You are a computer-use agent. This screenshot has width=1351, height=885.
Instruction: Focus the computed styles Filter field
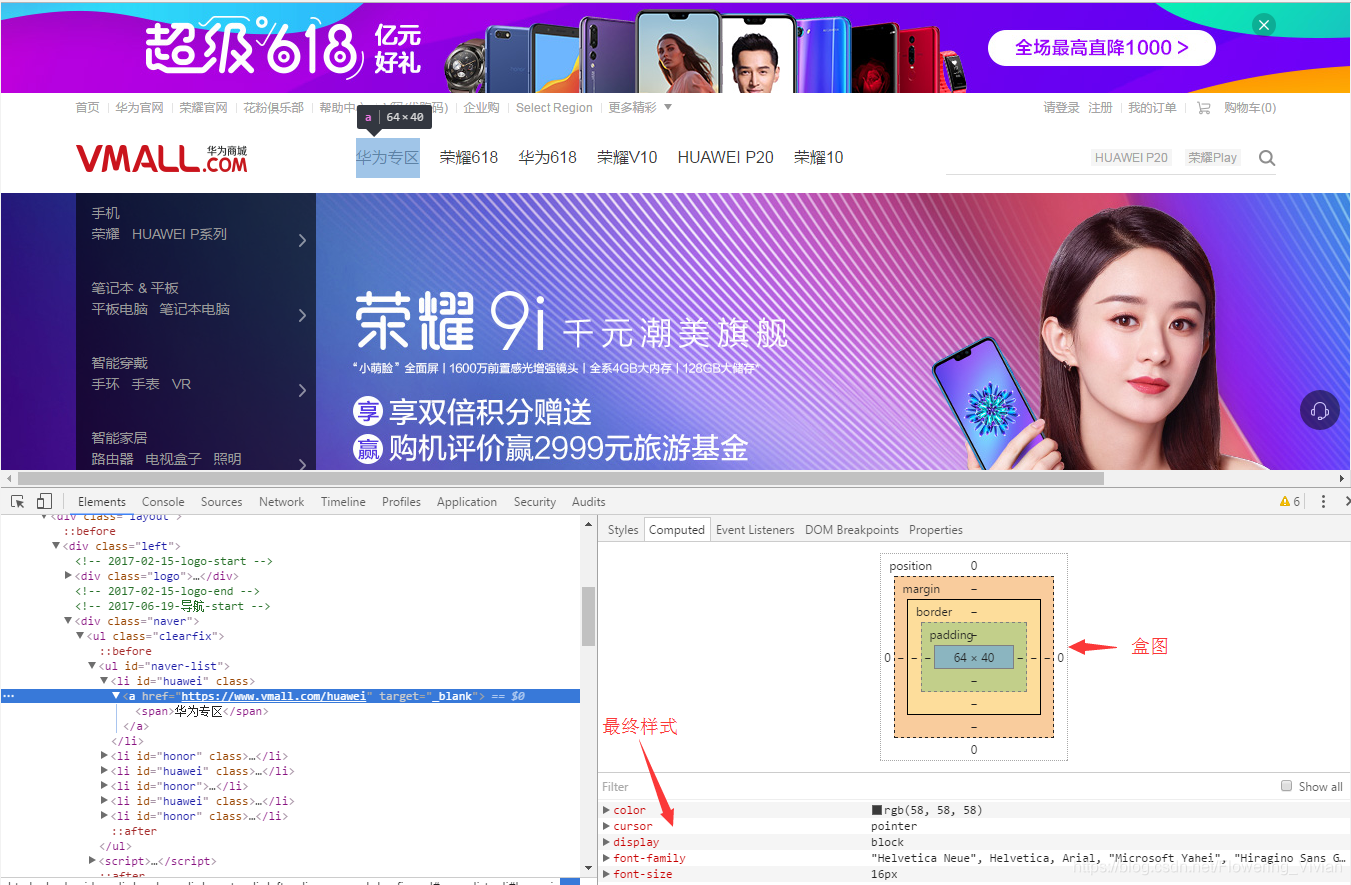(935, 787)
